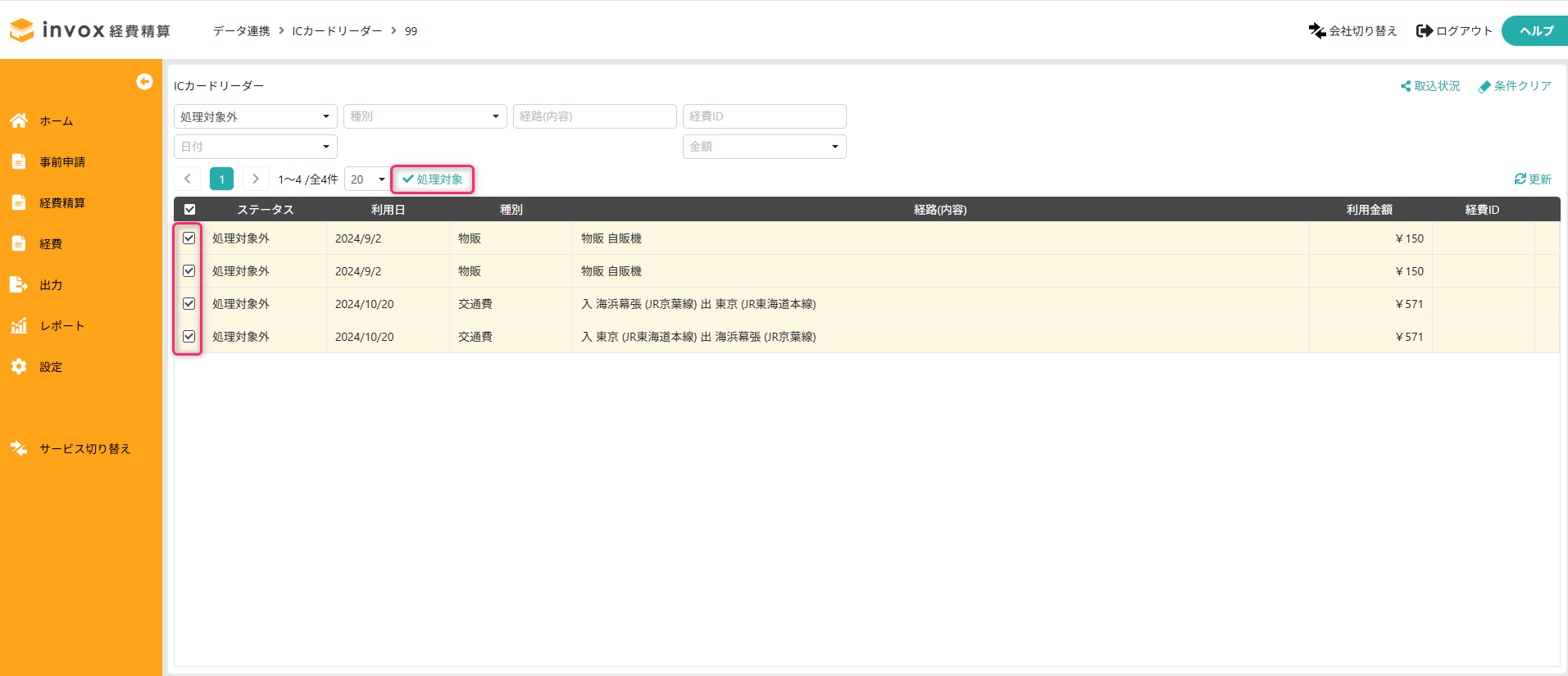
Task: Click the 処理対象 button
Action: pyautogui.click(x=433, y=179)
